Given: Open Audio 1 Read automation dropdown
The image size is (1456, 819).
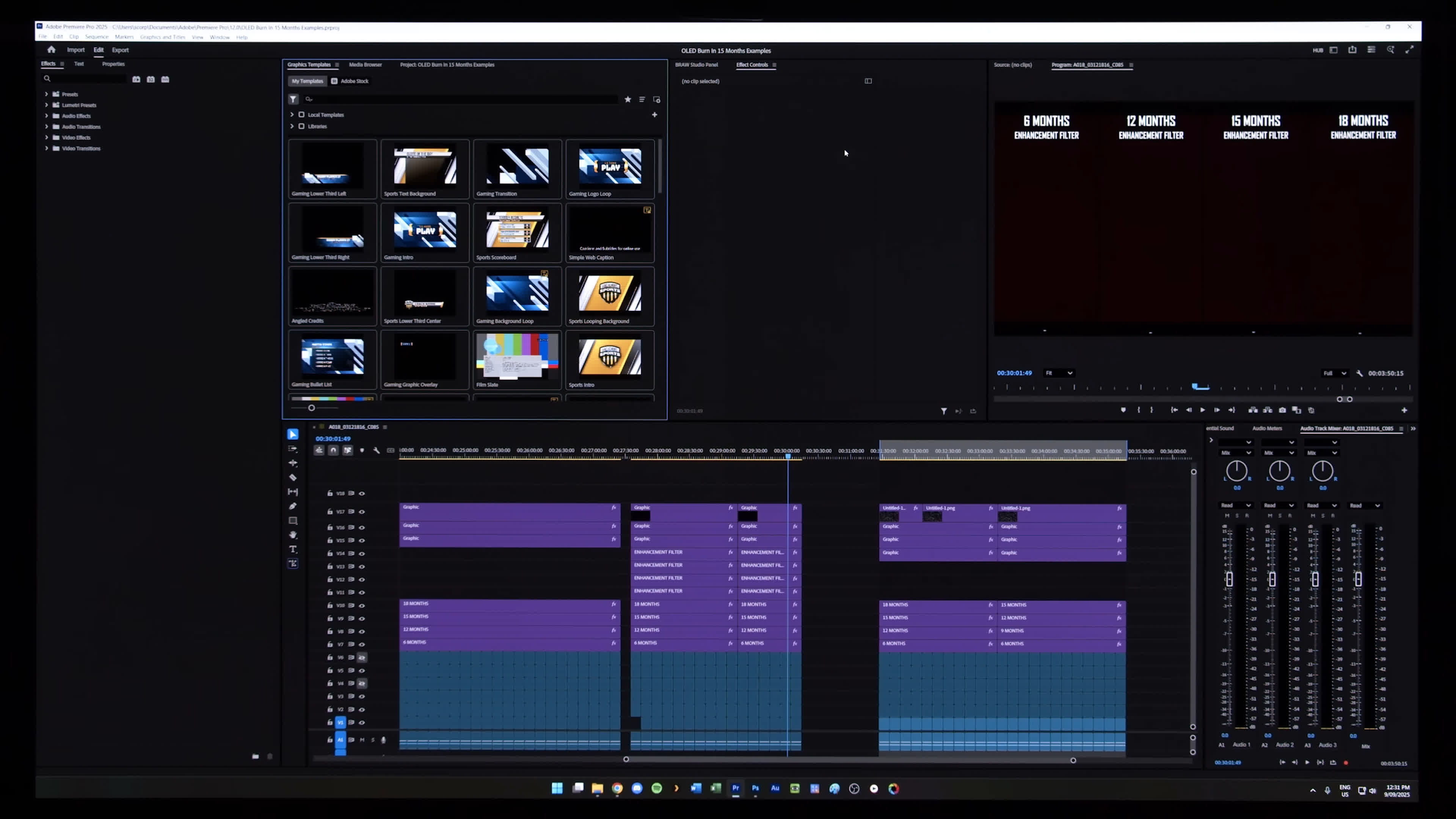Looking at the screenshot, I should click(x=1236, y=505).
